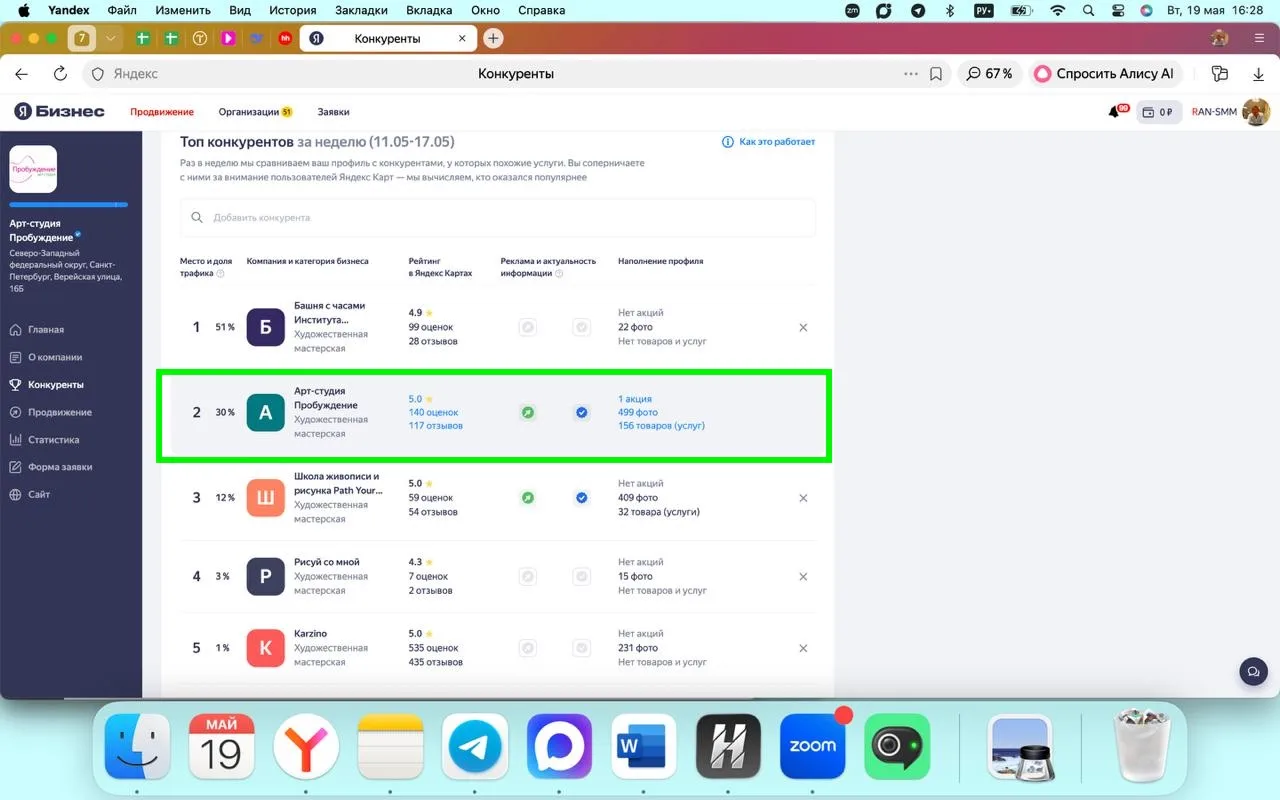Click the Школа живописи company avatar
Screen dimensions: 1280x800
pos(265,498)
